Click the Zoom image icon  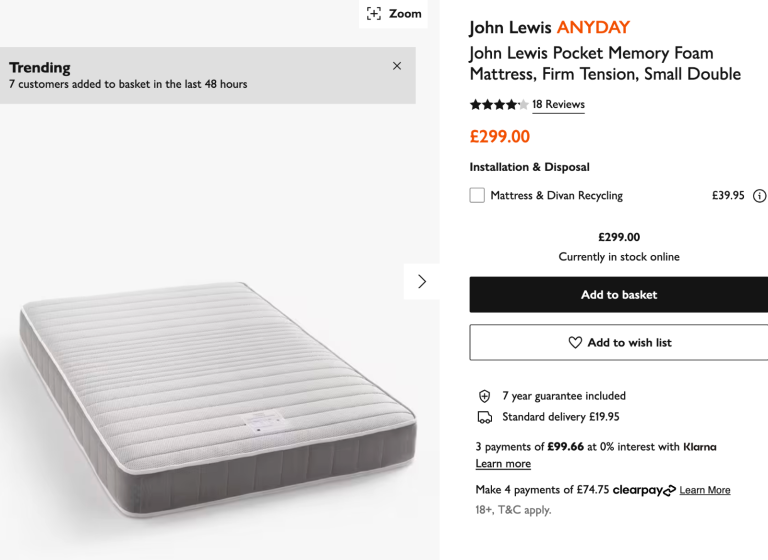tap(374, 14)
